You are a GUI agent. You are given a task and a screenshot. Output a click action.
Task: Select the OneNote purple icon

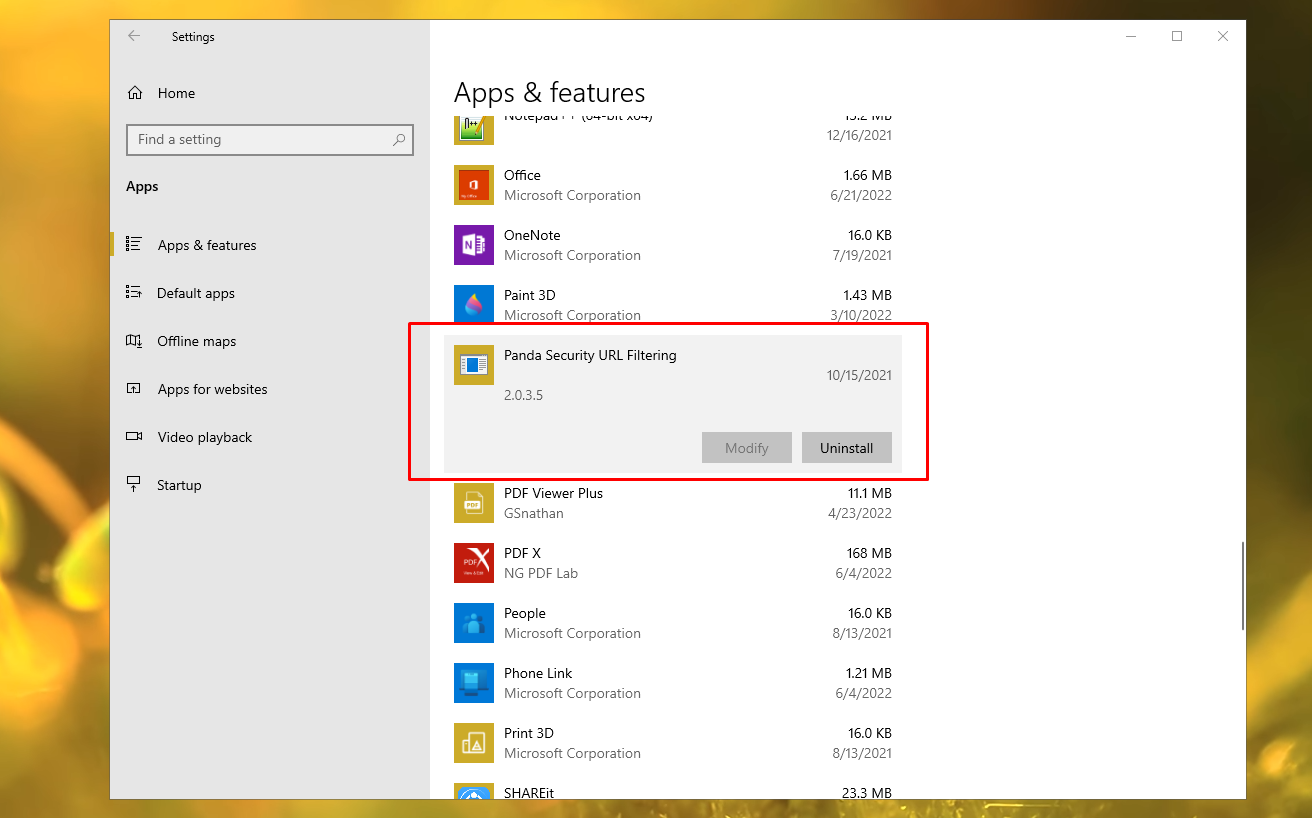[x=473, y=245]
